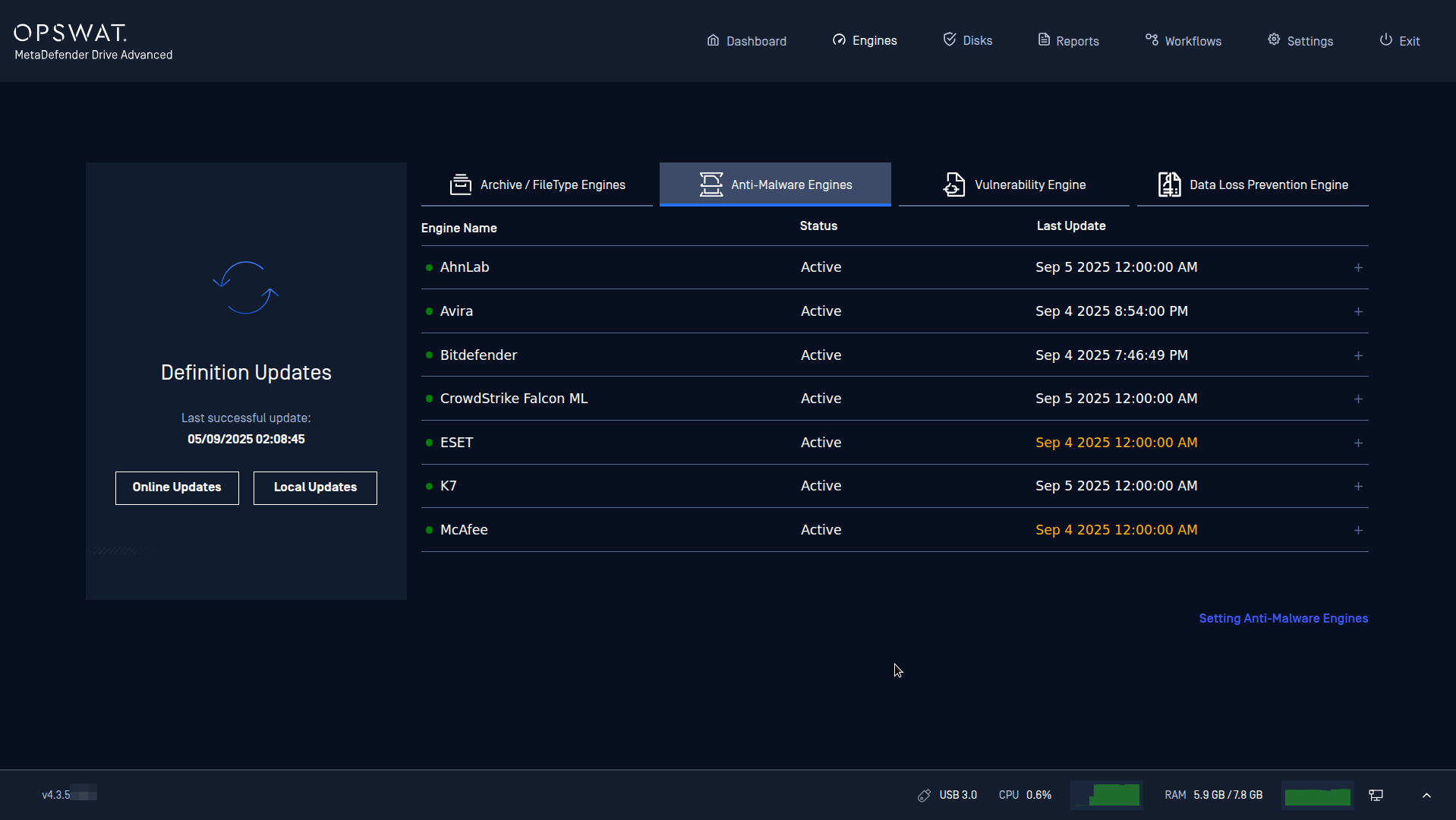Viewport: 1456px width, 820px height.
Task: Click McAfee date 'Sep 4 2025 12:00:00 AM'
Action: (x=1116, y=530)
